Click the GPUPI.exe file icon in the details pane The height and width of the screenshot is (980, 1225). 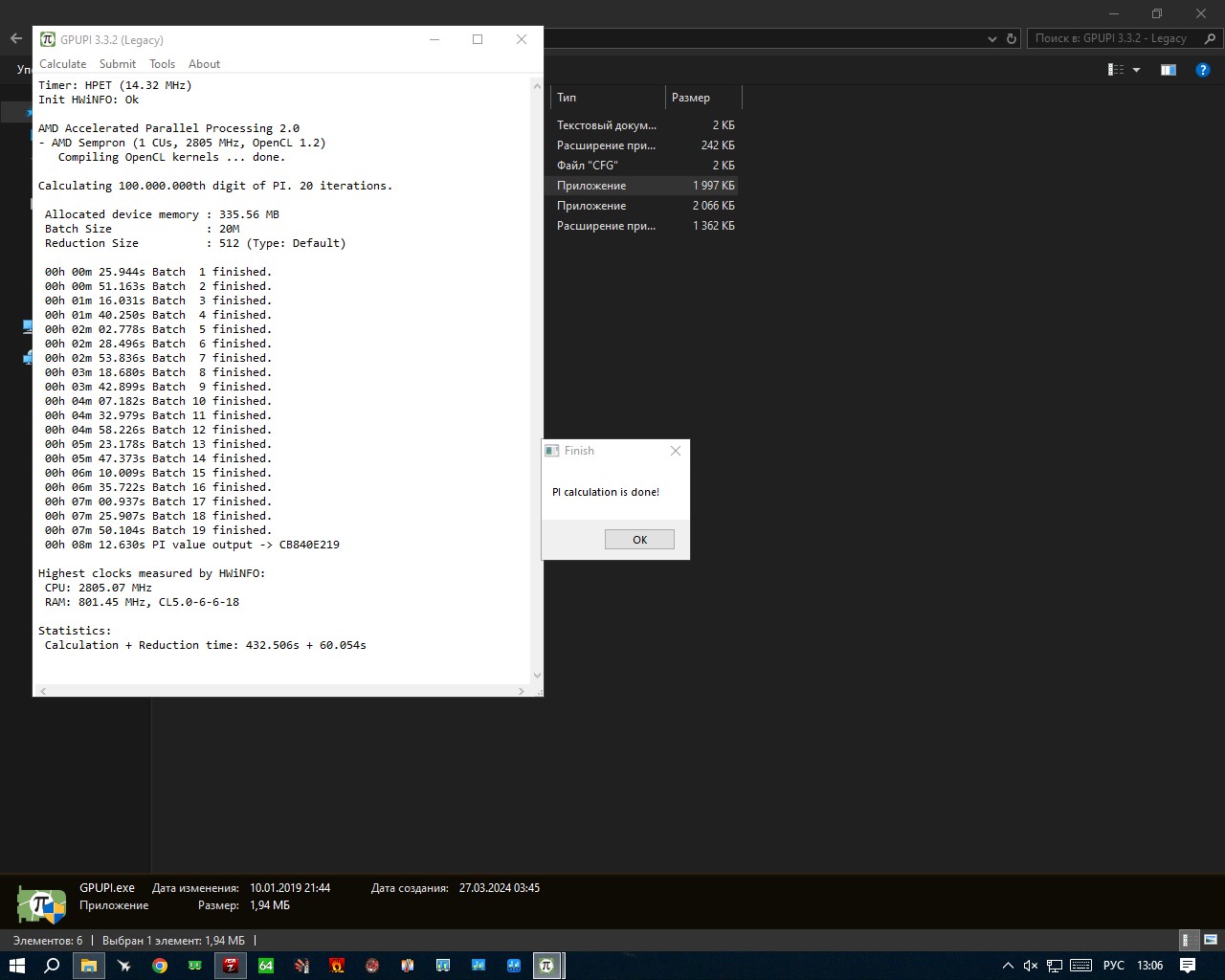pyautogui.click(x=41, y=902)
